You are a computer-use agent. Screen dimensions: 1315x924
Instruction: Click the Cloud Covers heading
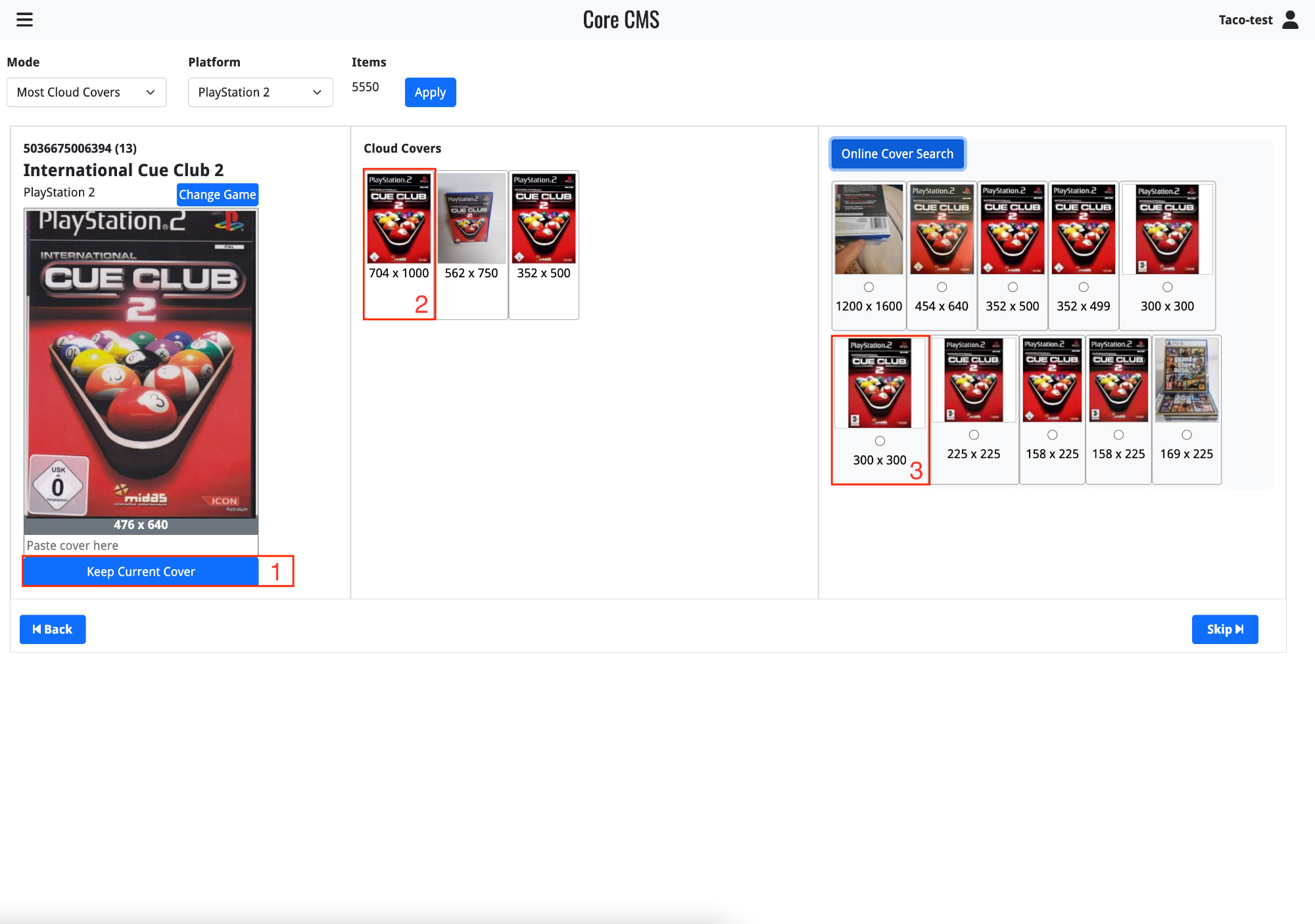tap(402, 149)
